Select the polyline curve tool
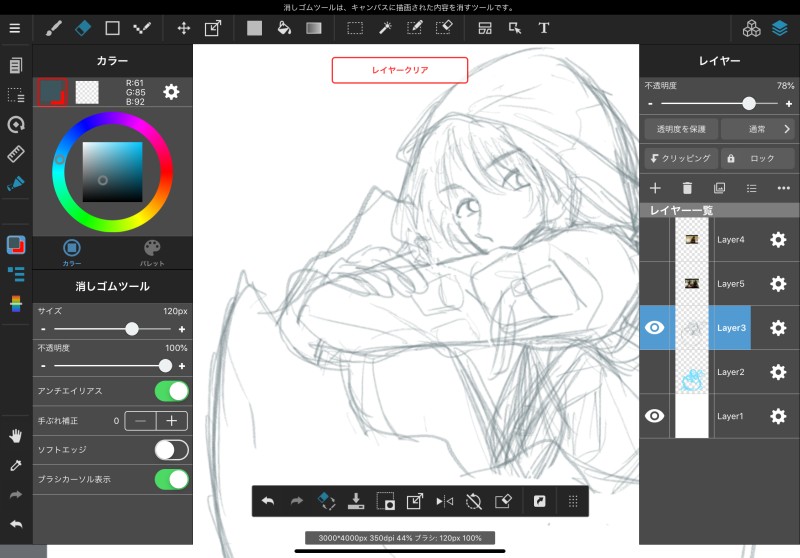The height and width of the screenshot is (558, 800). point(142,28)
